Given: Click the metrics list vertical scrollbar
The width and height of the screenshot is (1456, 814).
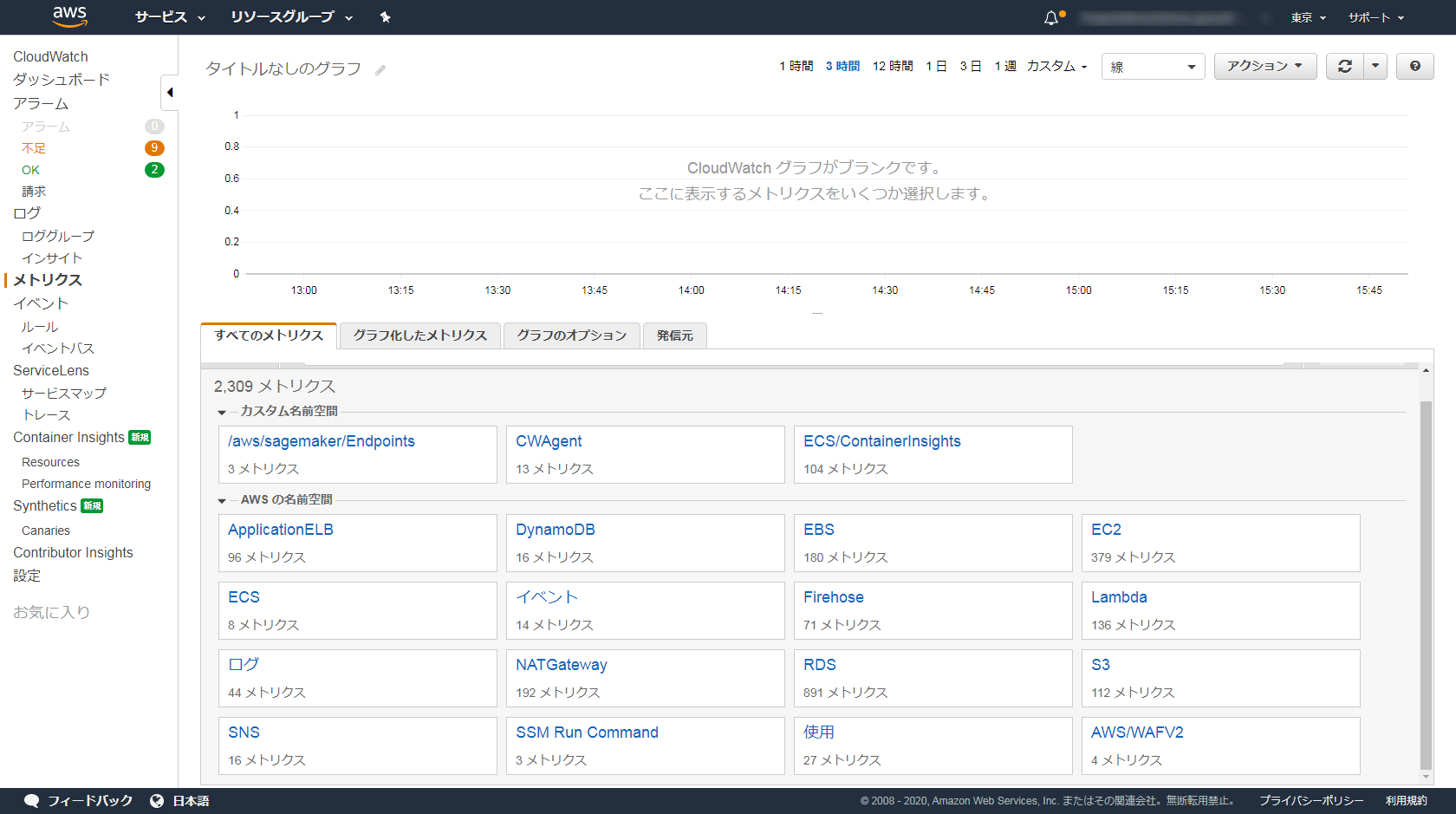Looking at the screenshot, I should (x=1426, y=585).
